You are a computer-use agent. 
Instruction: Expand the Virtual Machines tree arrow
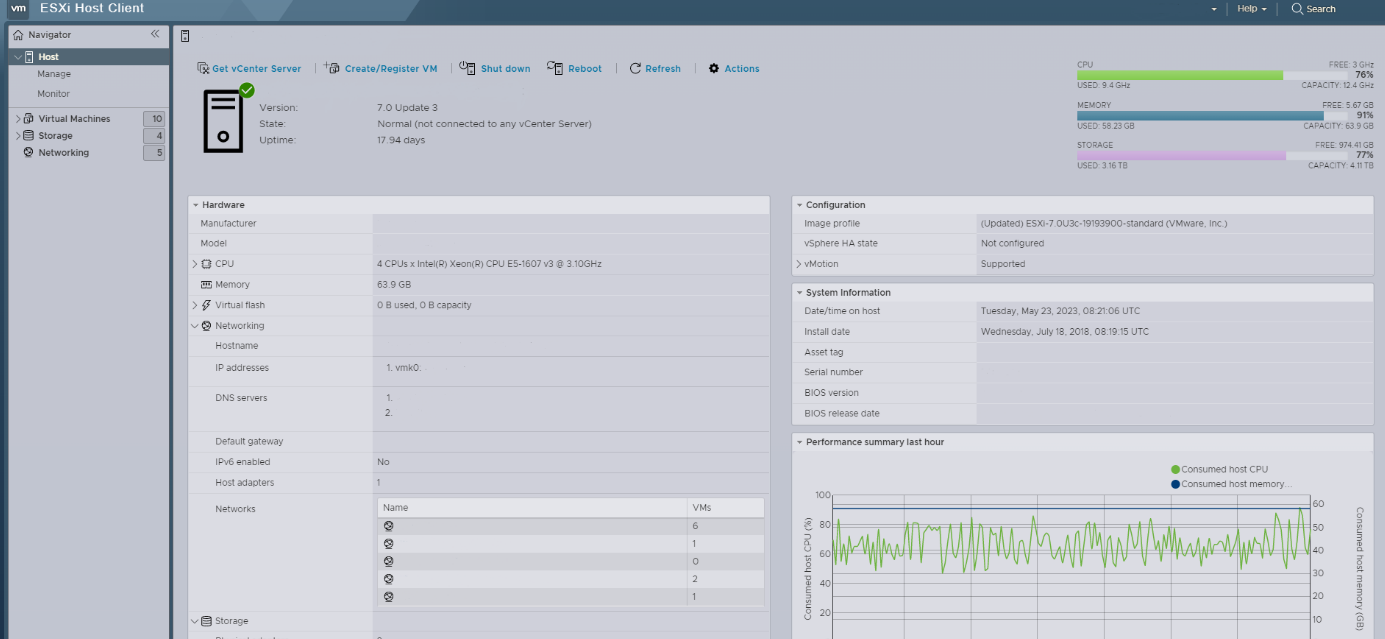[18, 119]
